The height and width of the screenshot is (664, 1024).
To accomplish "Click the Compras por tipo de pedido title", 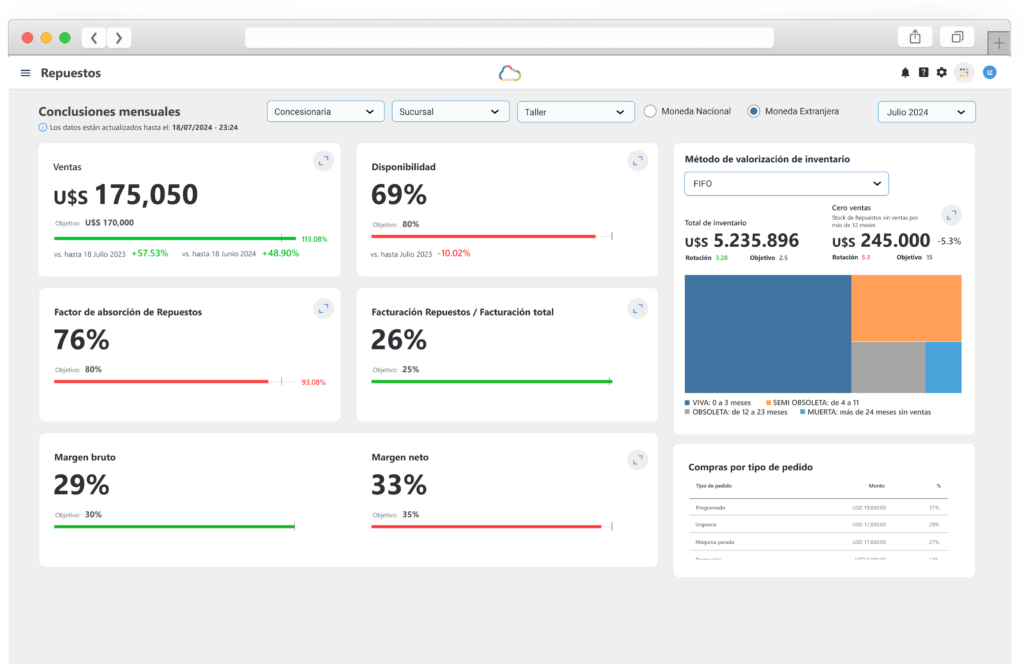I will 750,467.
